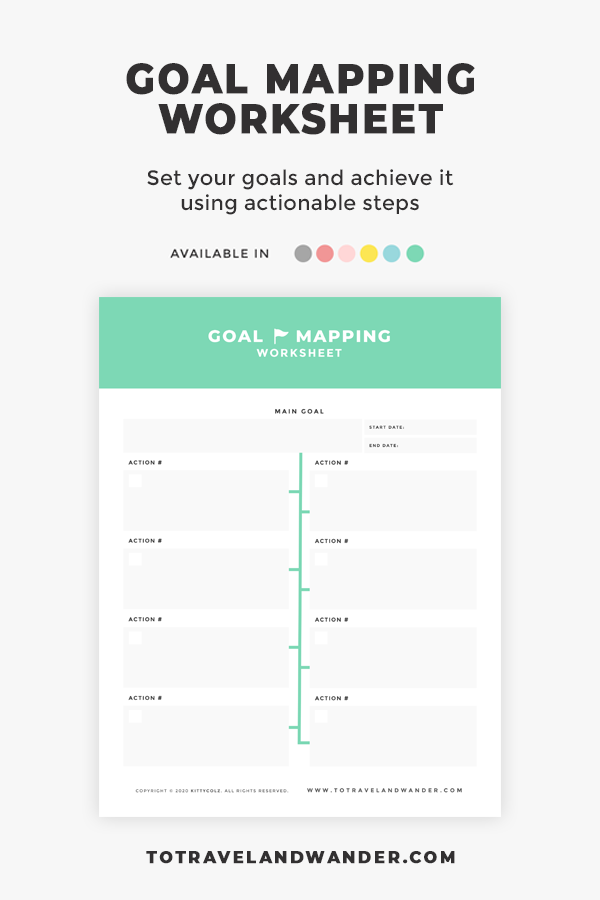
Task: Click the Goal Mapping Worksheet main title
Action: [301, 99]
